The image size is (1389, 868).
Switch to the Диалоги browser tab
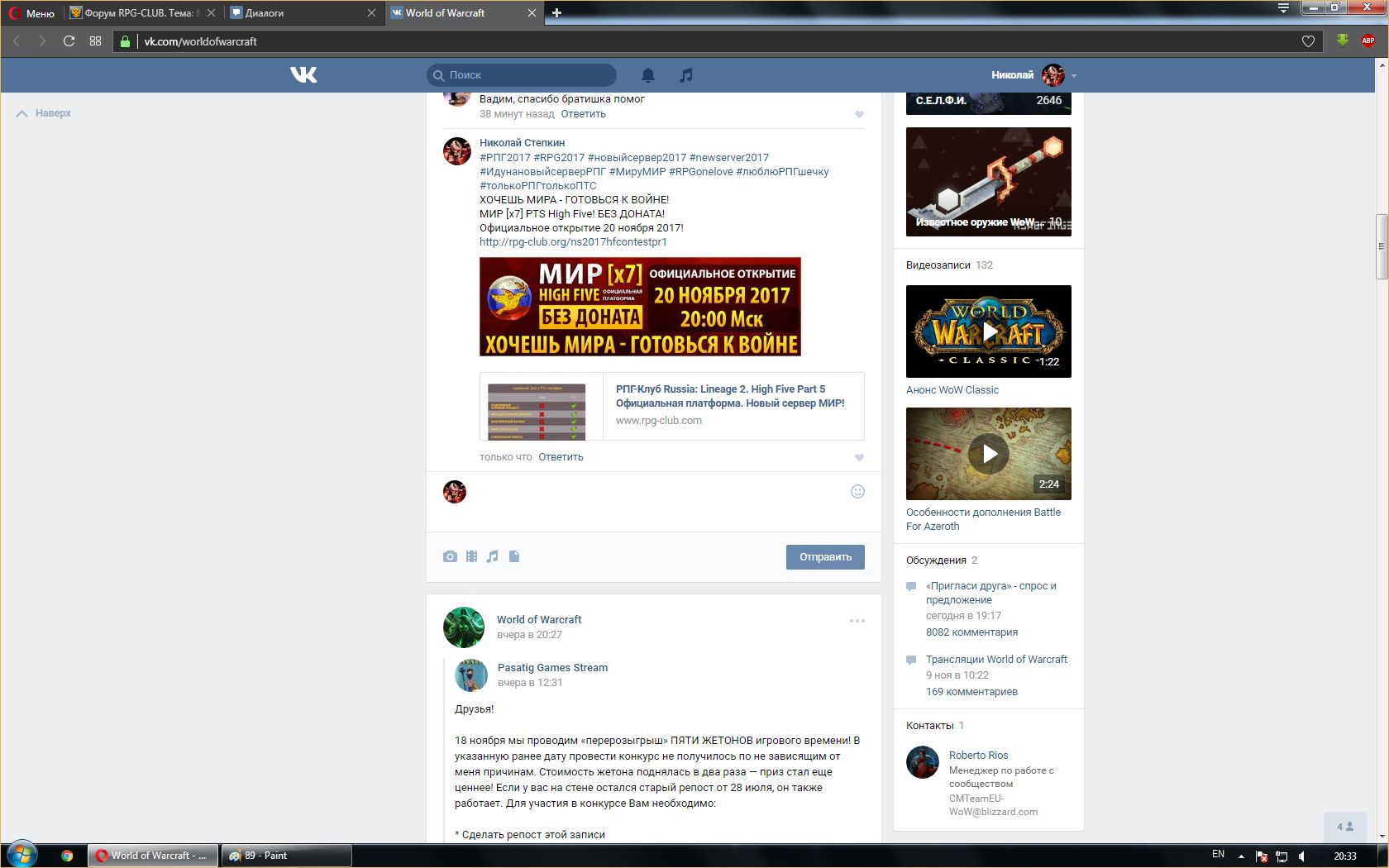[x=303, y=13]
